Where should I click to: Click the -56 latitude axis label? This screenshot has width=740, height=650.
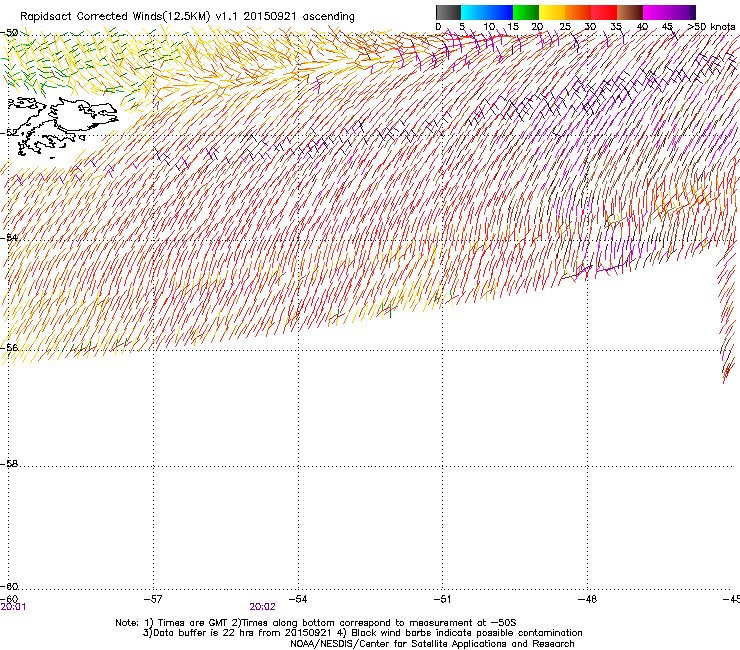[9, 347]
